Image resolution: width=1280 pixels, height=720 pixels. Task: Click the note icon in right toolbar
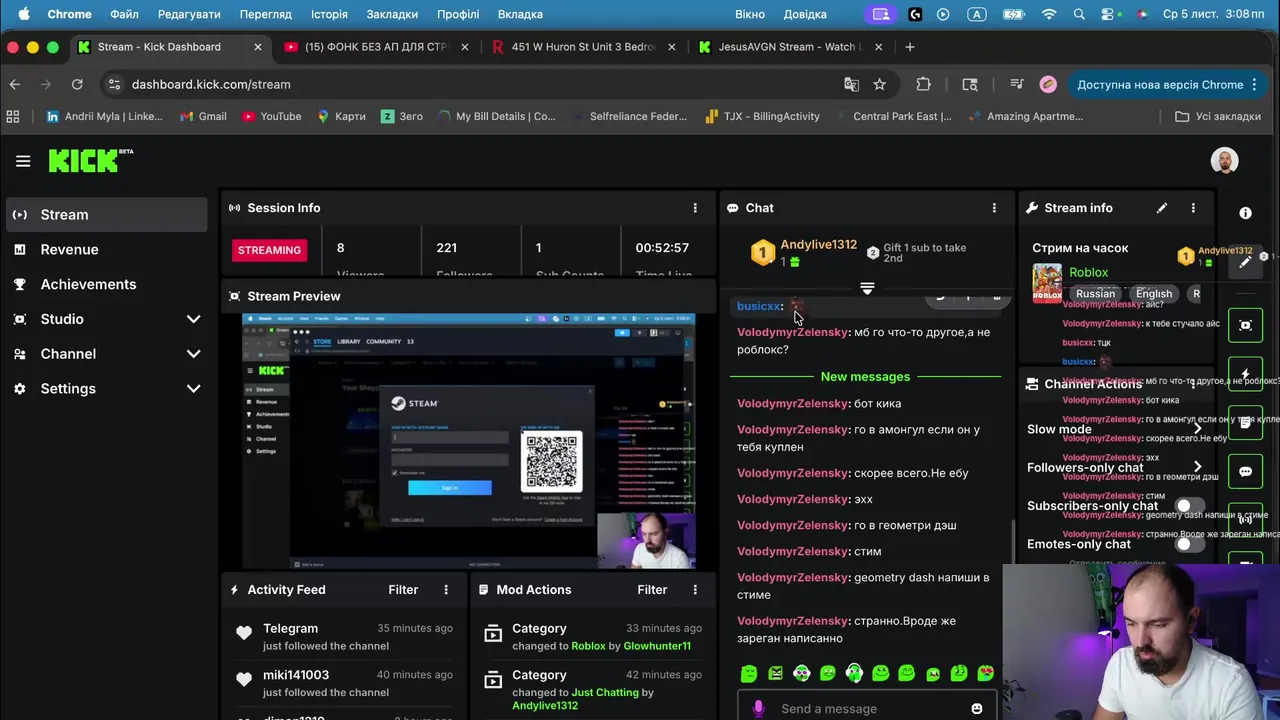coord(1245,422)
